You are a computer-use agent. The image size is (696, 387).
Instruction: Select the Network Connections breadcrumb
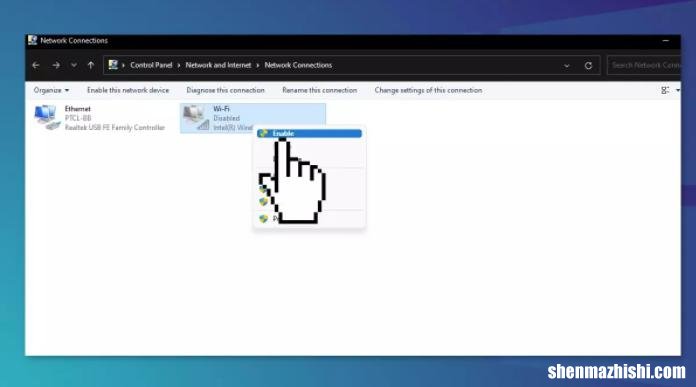click(298, 65)
